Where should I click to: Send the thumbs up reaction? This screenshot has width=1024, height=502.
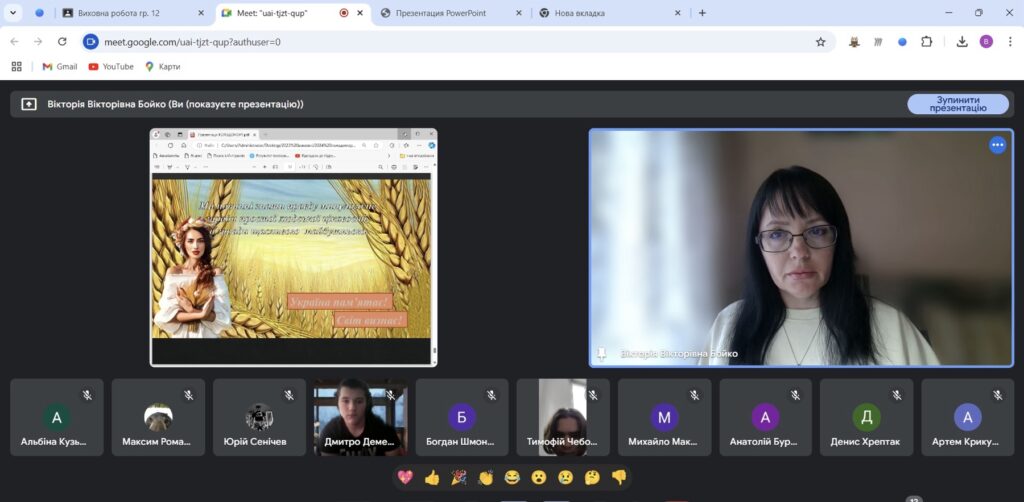(432, 477)
